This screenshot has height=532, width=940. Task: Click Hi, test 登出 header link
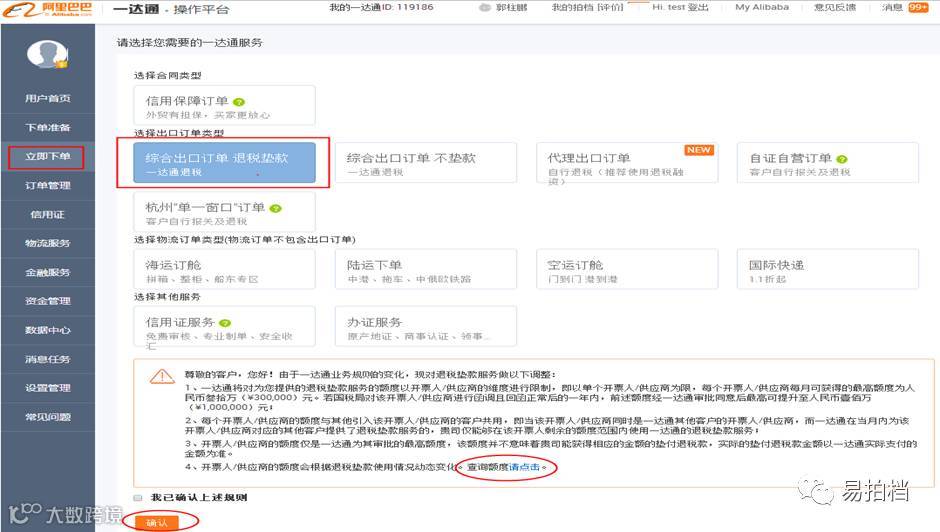tap(680, 7)
